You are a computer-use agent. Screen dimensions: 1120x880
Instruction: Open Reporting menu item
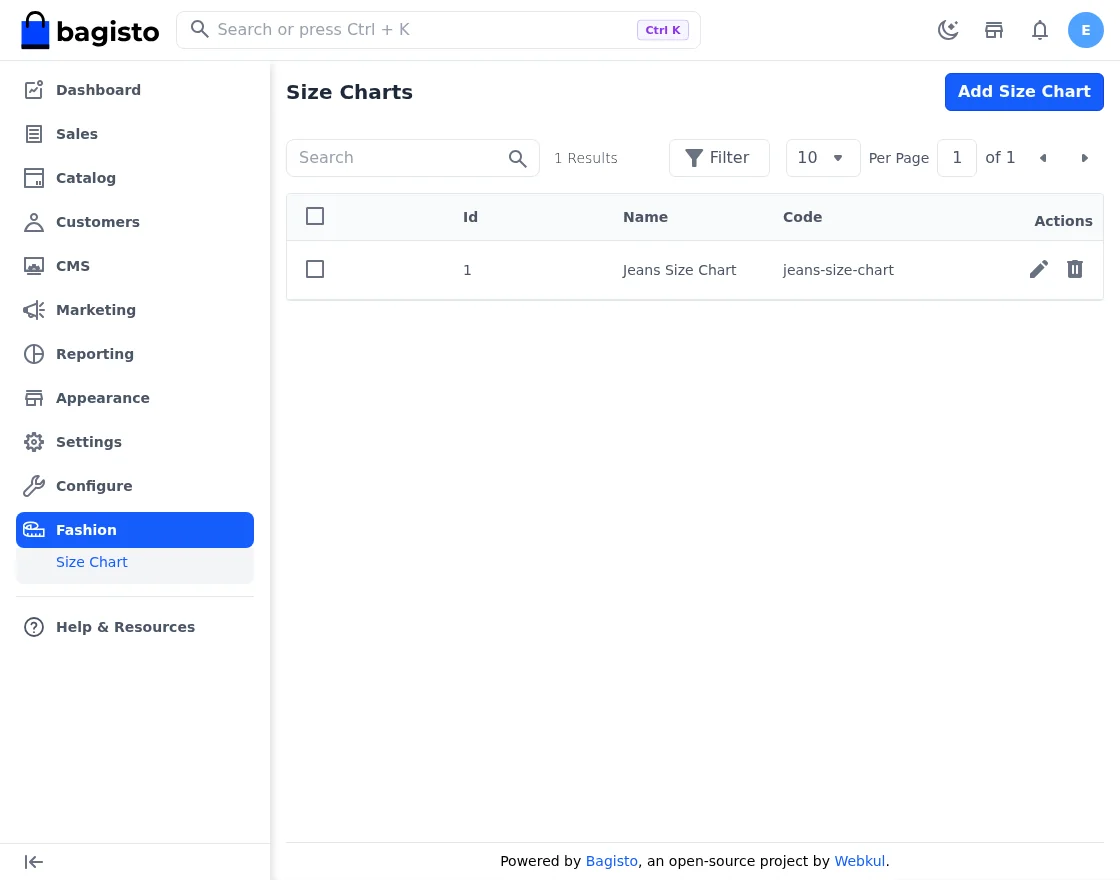(135, 354)
